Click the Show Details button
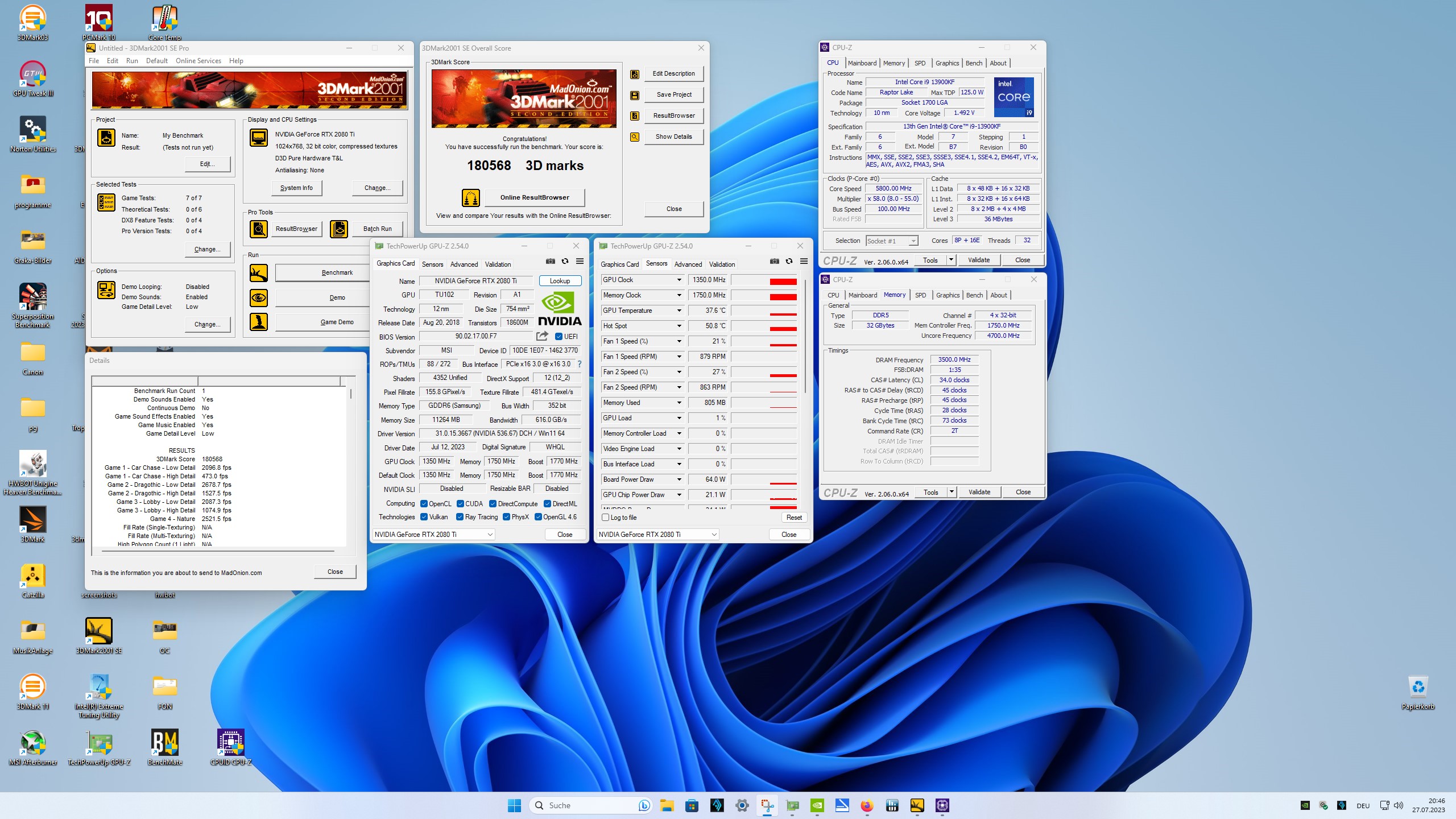The width and height of the screenshot is (1456, 819). coord(674,136)
